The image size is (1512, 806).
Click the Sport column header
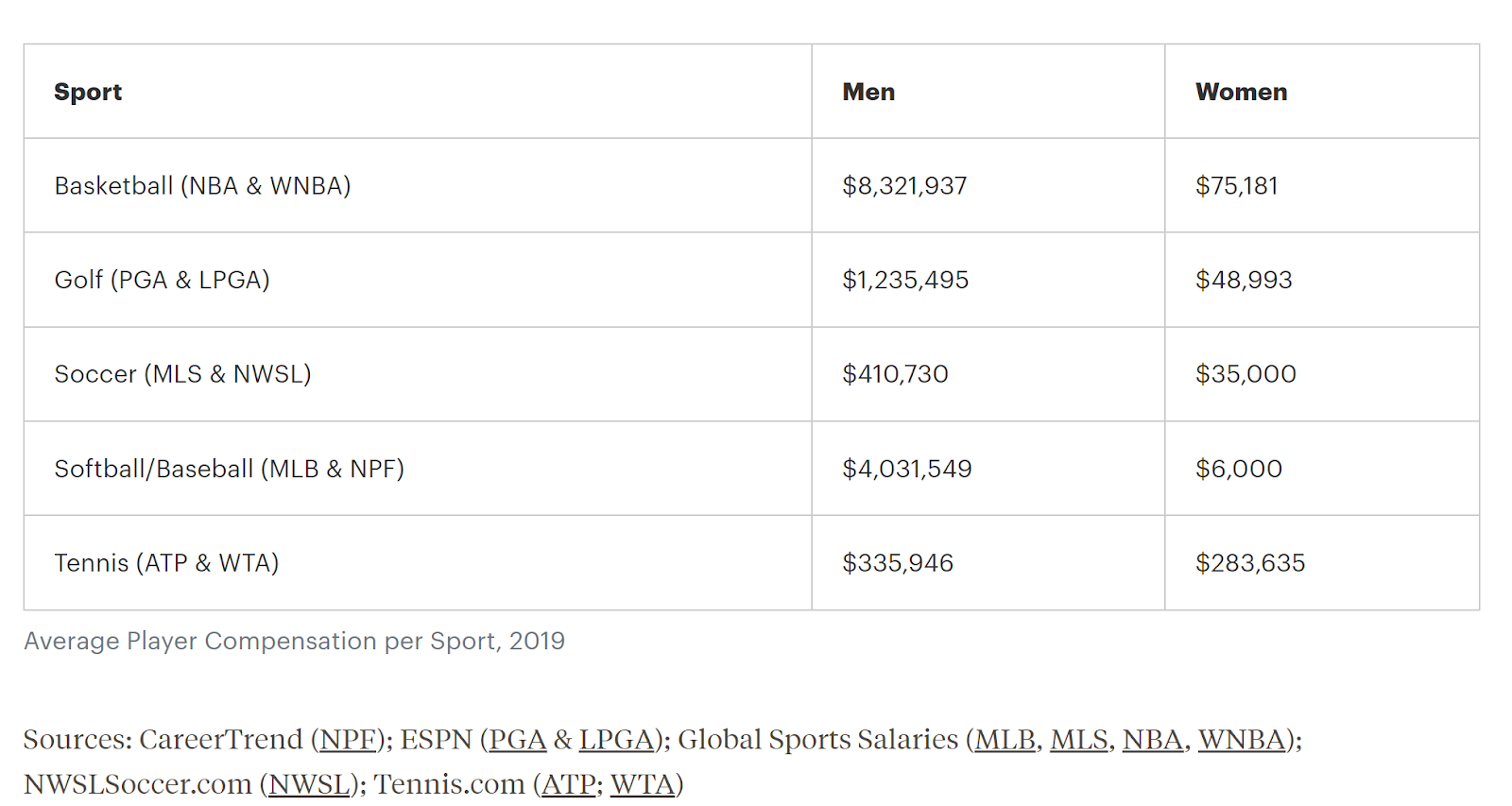pos(88,92)
